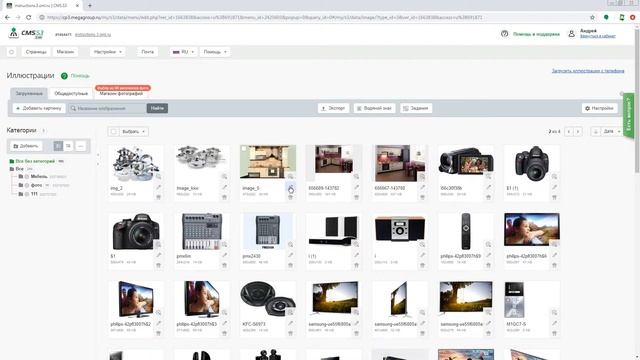Click edit pencil for pmx2430 mixer

pyautogui.click(x=290, y=255)
